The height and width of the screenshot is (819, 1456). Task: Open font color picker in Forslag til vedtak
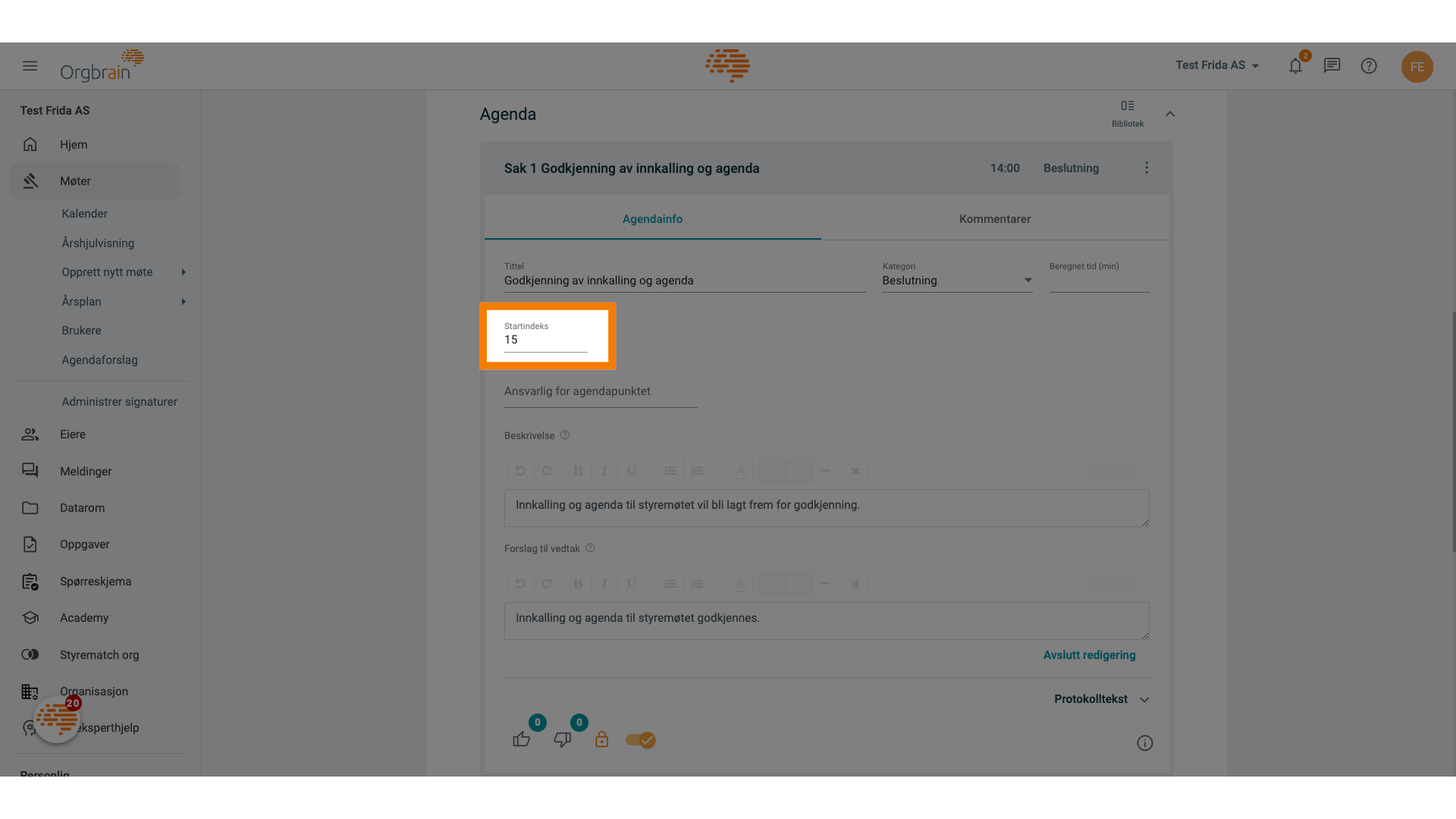[740, 584]
